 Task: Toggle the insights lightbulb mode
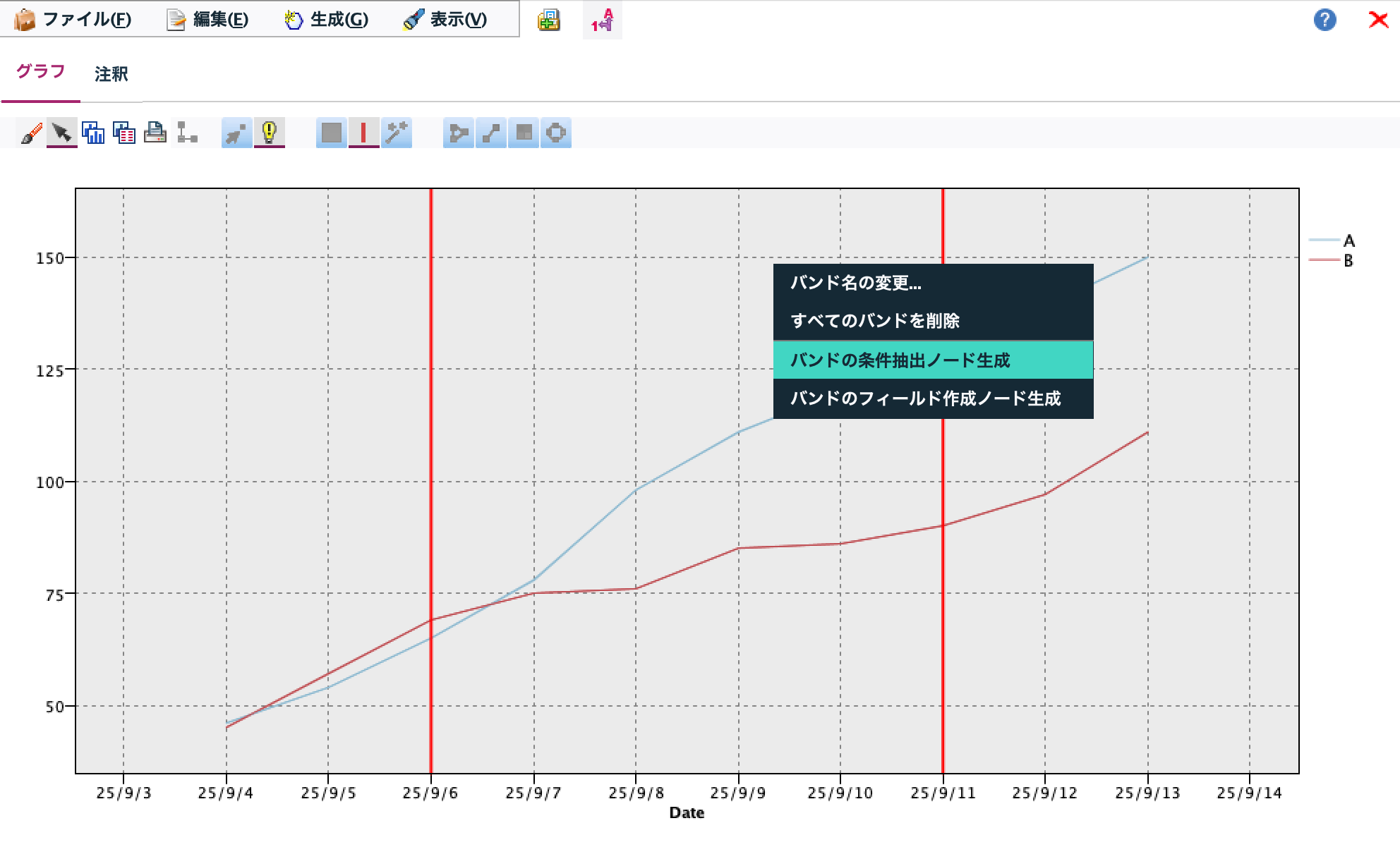click(269, 133)
